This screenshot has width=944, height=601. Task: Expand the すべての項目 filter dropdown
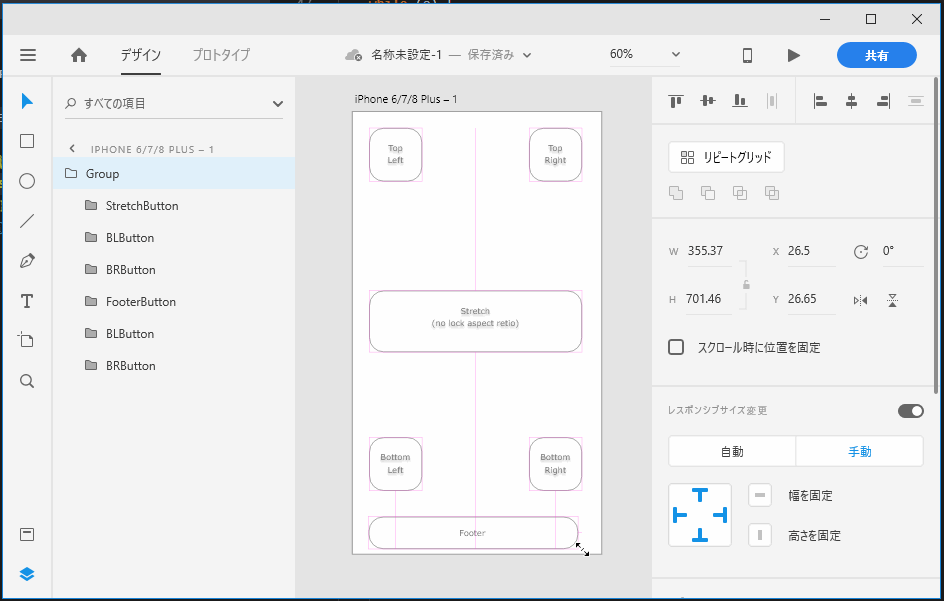278,103
